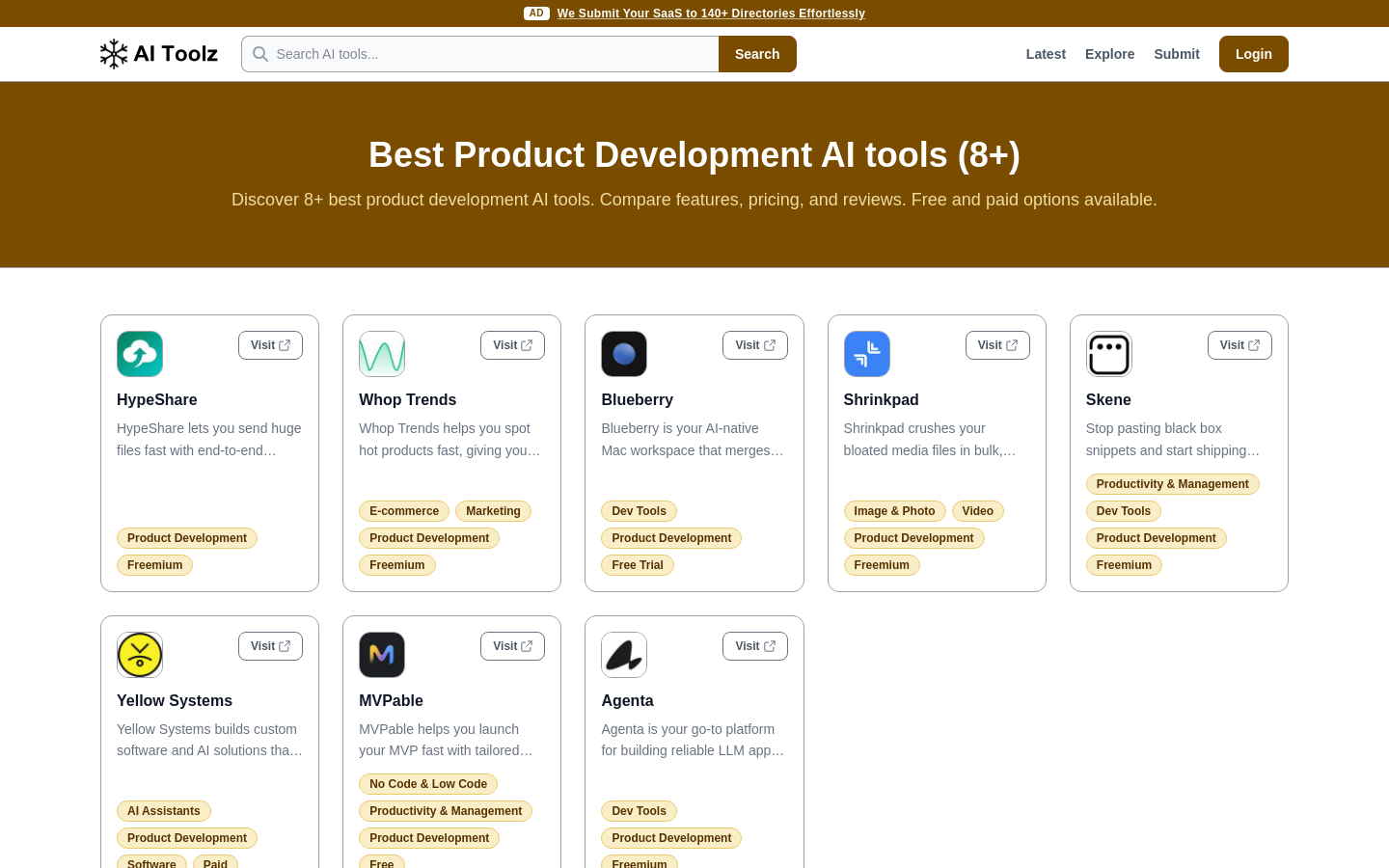Image resolution: width=1389 pixels, height=868 pixels.
Task: Select the Free Trial tag on Blueberry
Action: [638, 565]
